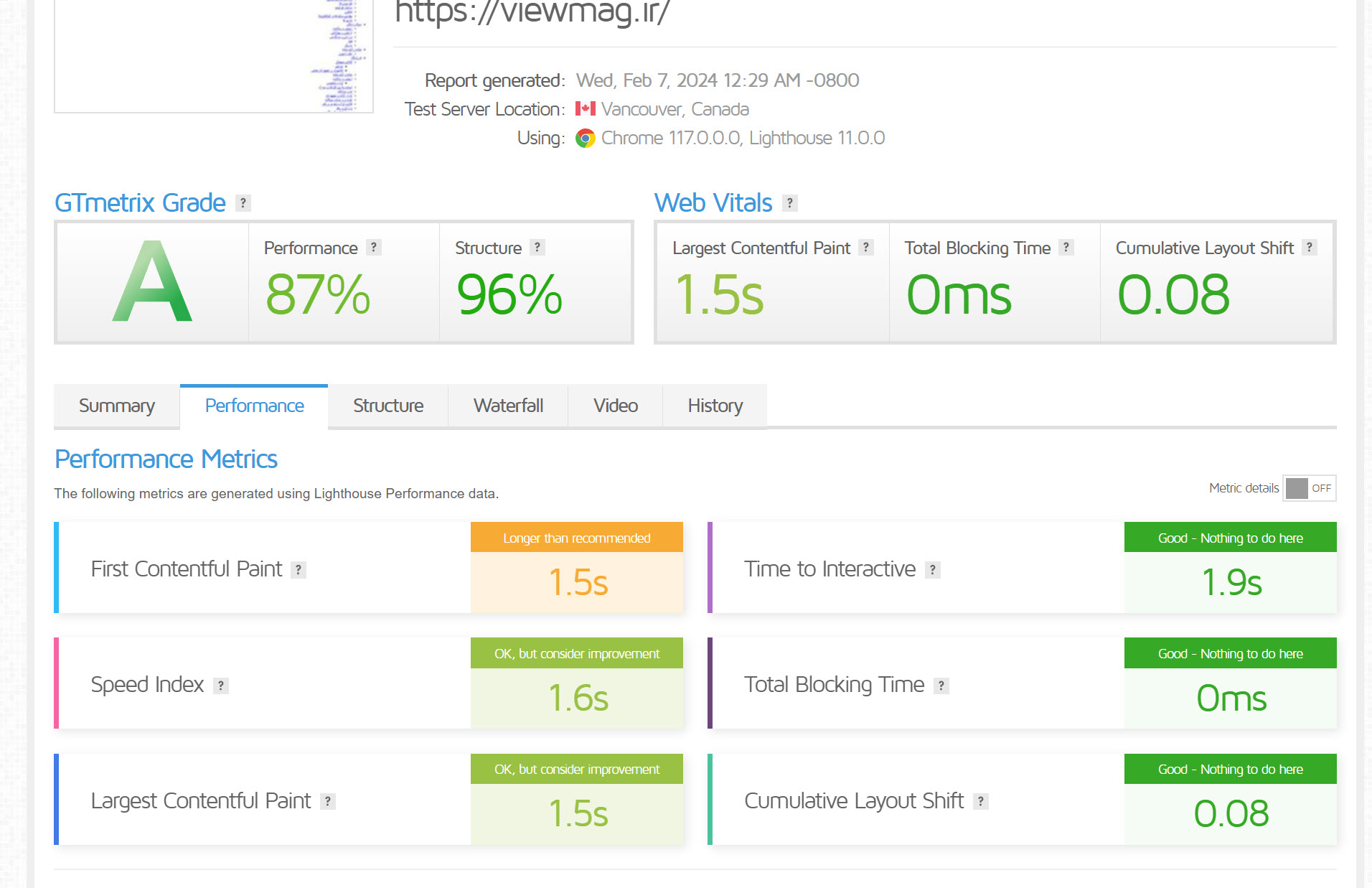Viewport: 1372px width, 888px height.
Task: Click help icon for First Contentful Paint
Action: 299,570
